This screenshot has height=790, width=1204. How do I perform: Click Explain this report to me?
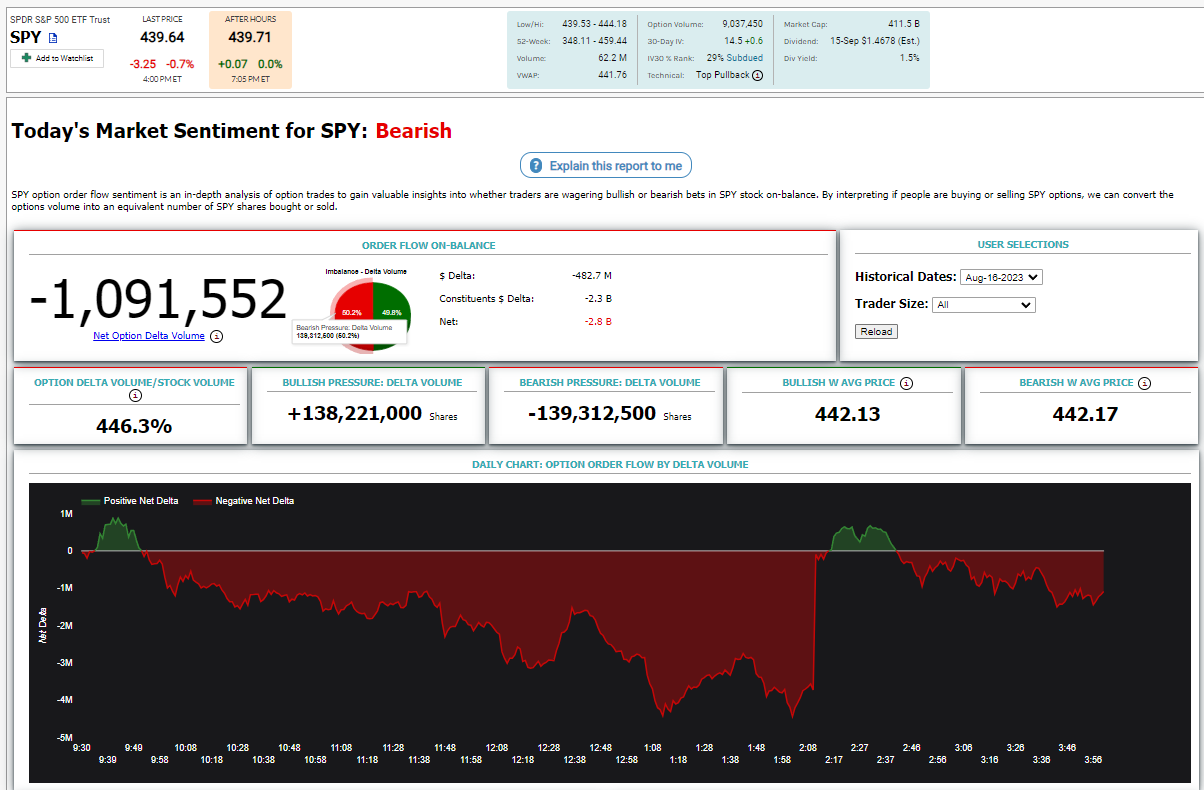click(606, 165)
